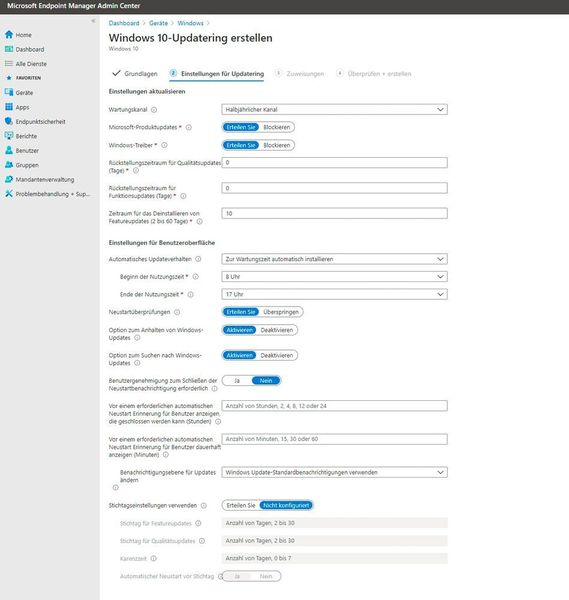The height and width of the screenshot is (600, 569).
Task: Focus Rückstellungszeitraum für Qualitätsupdates field
Action: tap(334, 163)
